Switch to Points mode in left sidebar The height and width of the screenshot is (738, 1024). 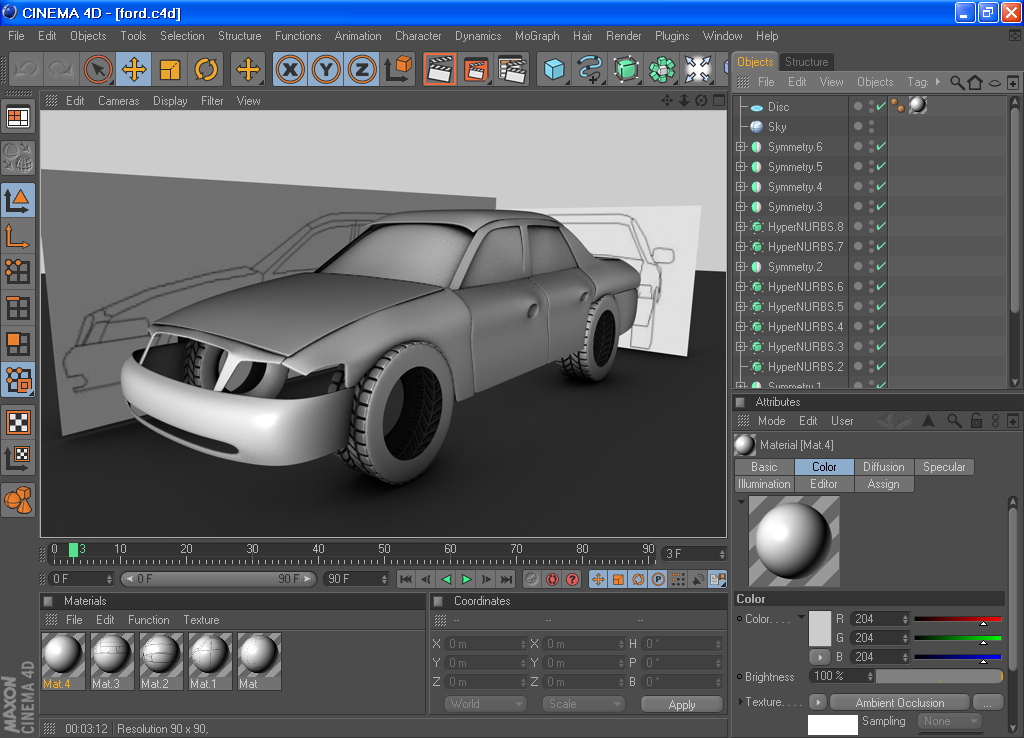click(18, 272)
